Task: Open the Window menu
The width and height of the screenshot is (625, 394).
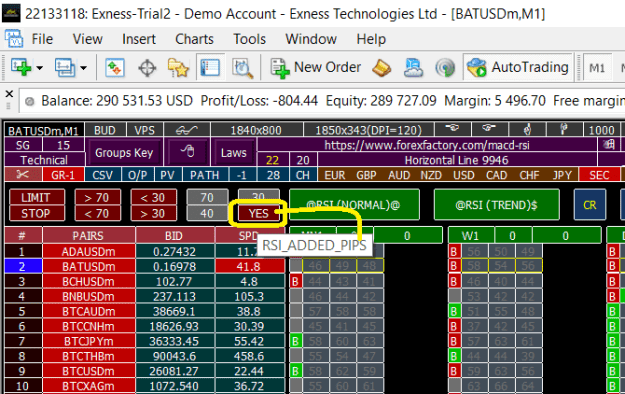Action: 311,39
